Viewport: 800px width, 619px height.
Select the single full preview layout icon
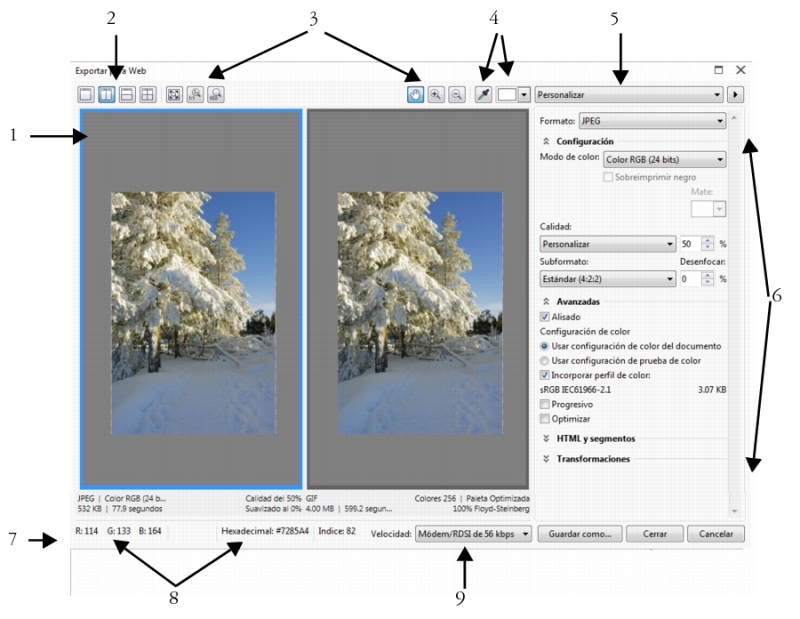tap(86, 95)
